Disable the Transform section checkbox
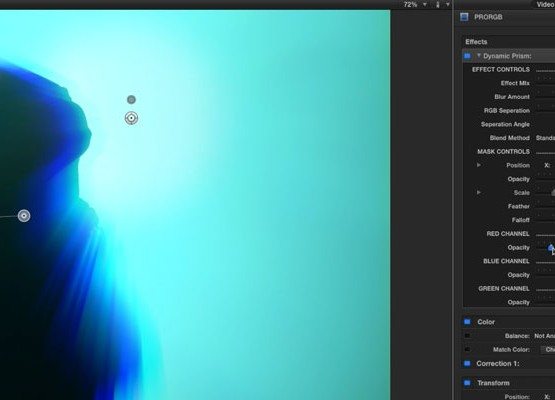The width and height of the screenshot is (555, 400). 467,383
